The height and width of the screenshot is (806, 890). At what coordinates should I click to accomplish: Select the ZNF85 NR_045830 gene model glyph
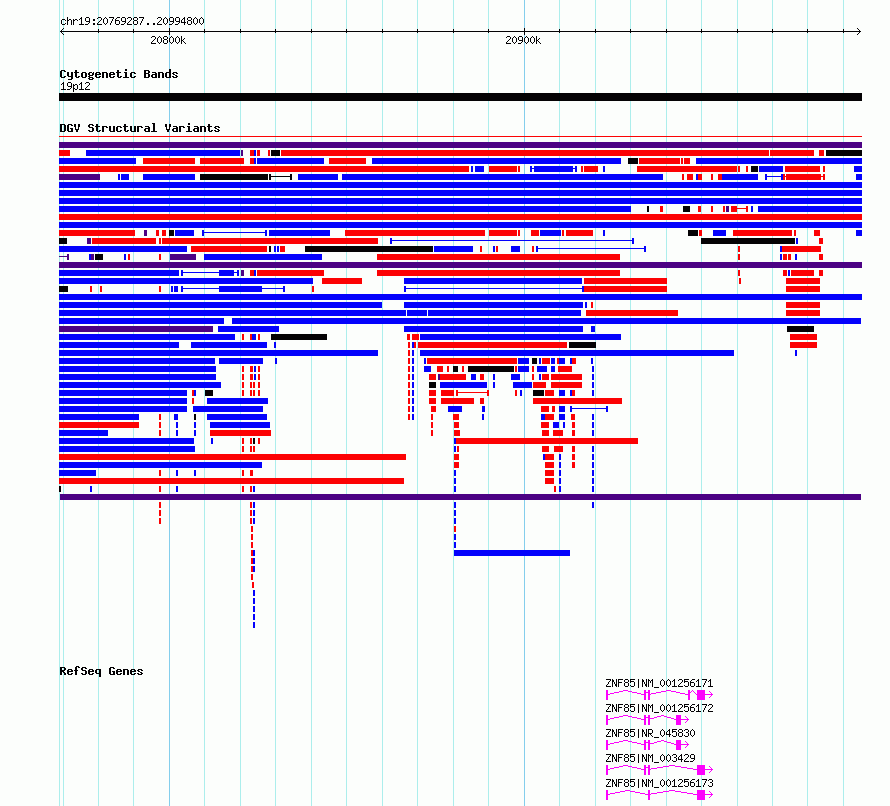click(x=647, y=745)
